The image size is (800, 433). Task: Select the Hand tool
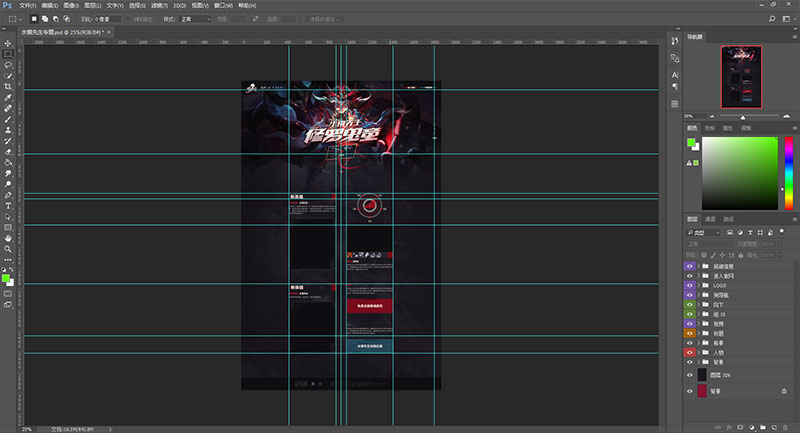pyautogui.click(x=8, y=238)
